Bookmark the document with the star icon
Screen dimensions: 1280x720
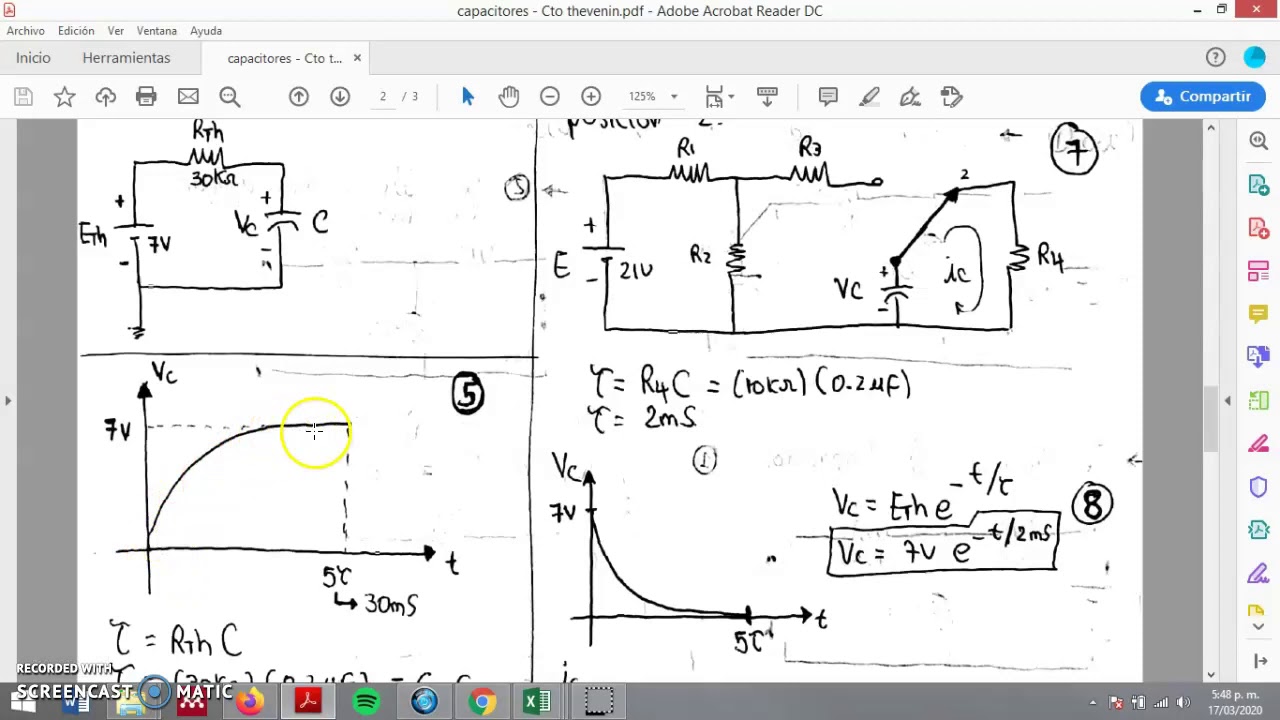click(64, 96)
